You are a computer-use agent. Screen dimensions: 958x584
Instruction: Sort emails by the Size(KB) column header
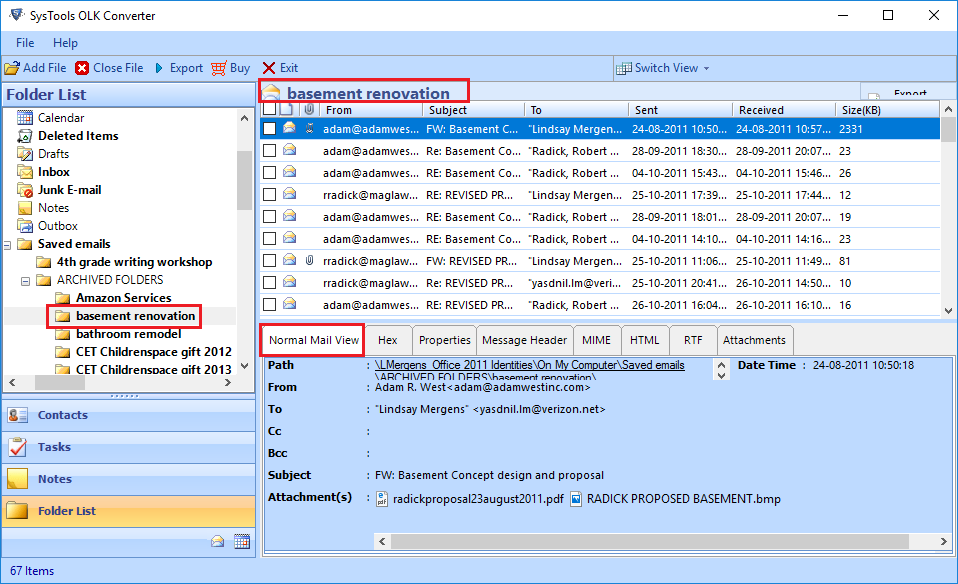[x=887, y=110]
